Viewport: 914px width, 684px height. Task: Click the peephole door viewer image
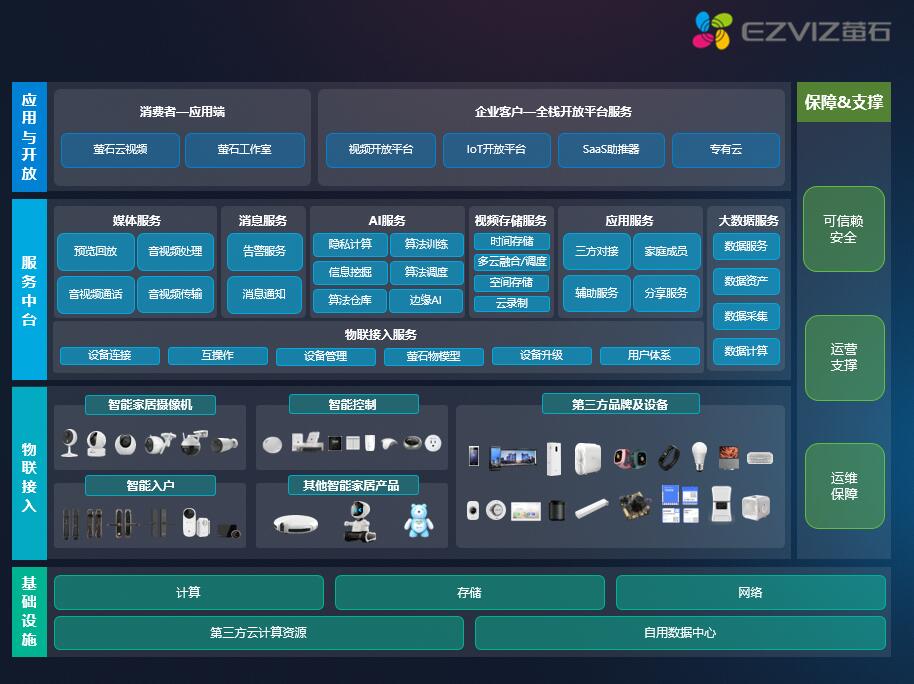[x=230, y=529]
